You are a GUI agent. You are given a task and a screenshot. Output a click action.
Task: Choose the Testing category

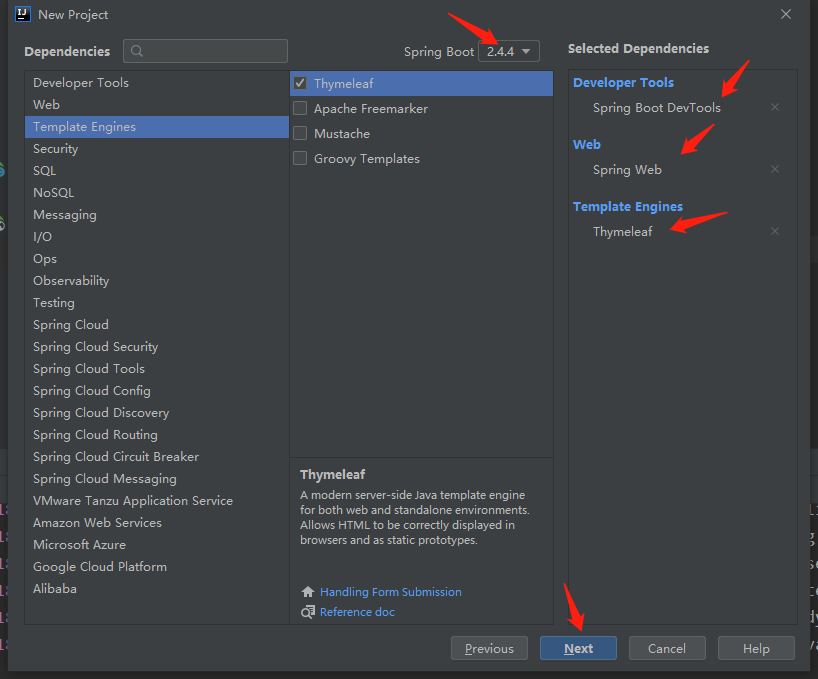tap(157, 302)
